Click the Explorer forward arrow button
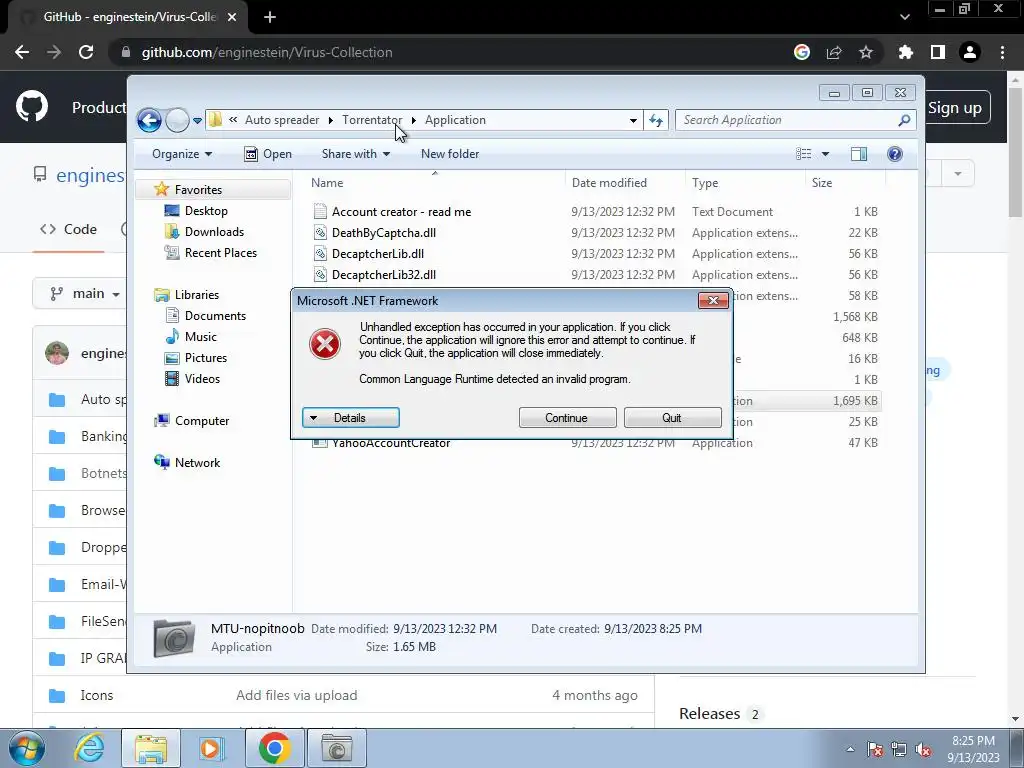This screenshot has width=1024, height=768. pos(177,120)
